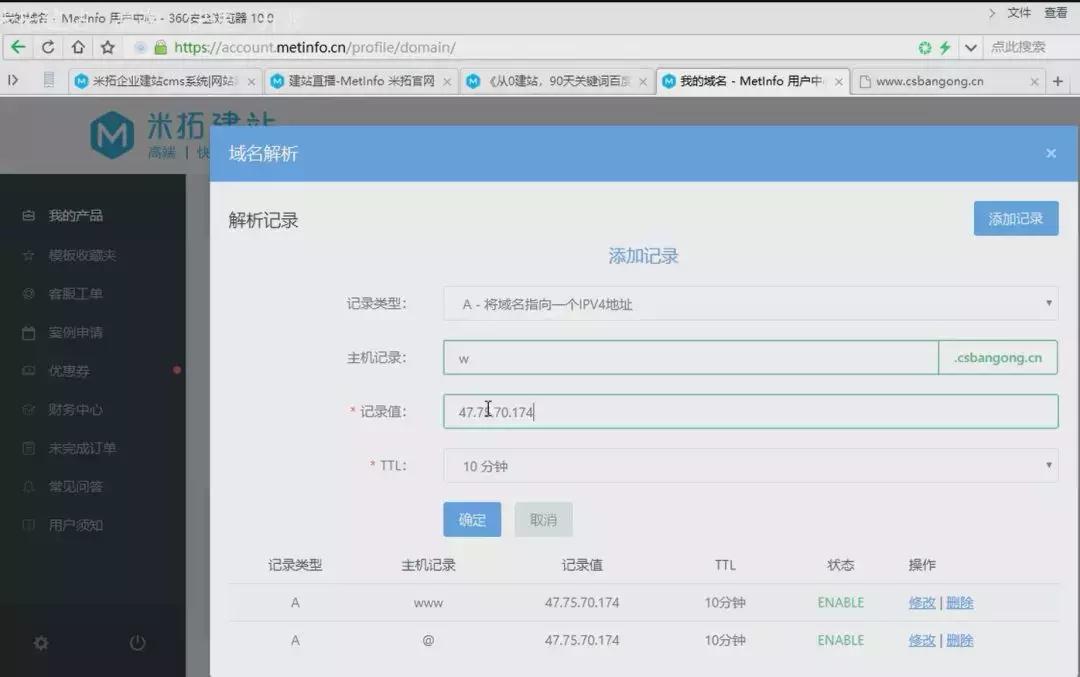Open the 文件 menu at top right
This screenshot has height=677, width=1080.
click(1019, 13)
